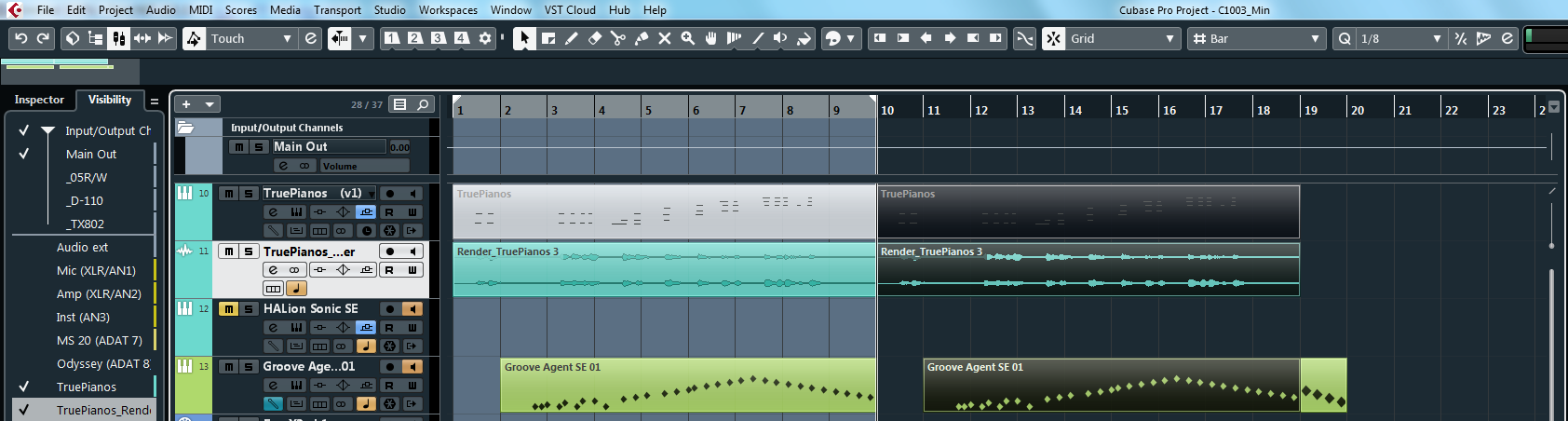
Task: Open the Find Tracks magnifier in track list
Action: (x=423, y=104)
